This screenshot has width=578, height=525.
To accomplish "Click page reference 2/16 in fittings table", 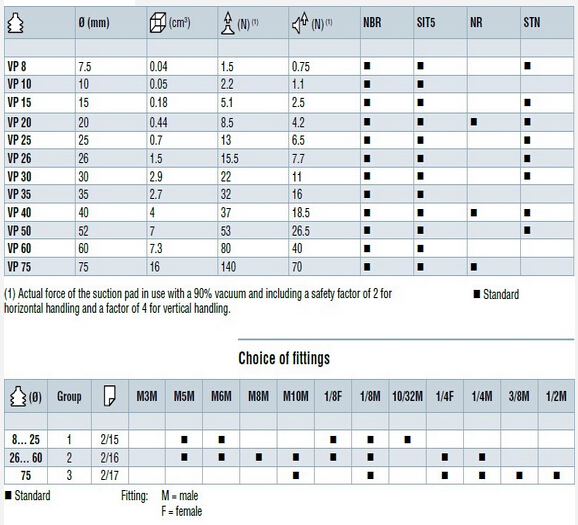I will 109,458.
